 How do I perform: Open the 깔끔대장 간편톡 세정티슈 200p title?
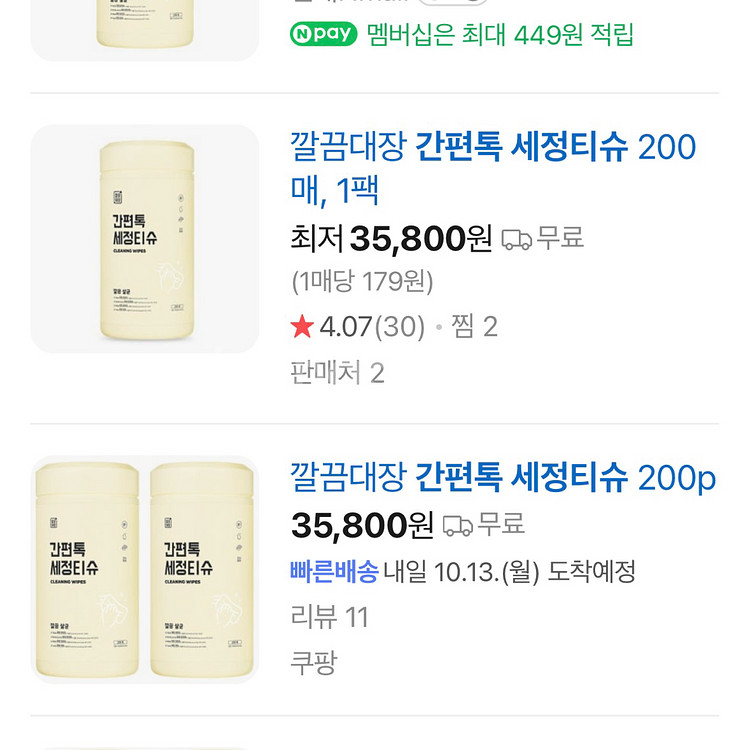pyautogui.click(x=503, y=478)
